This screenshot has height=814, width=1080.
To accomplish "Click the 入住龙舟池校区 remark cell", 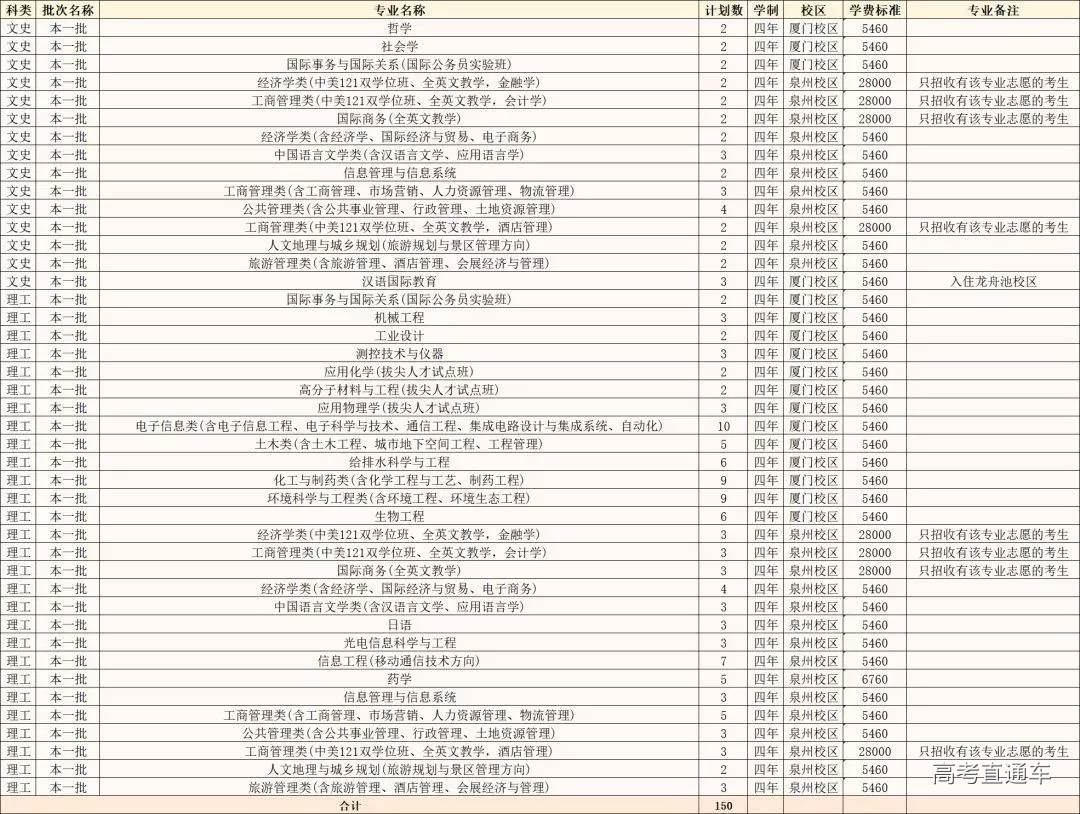I will 993,282.
